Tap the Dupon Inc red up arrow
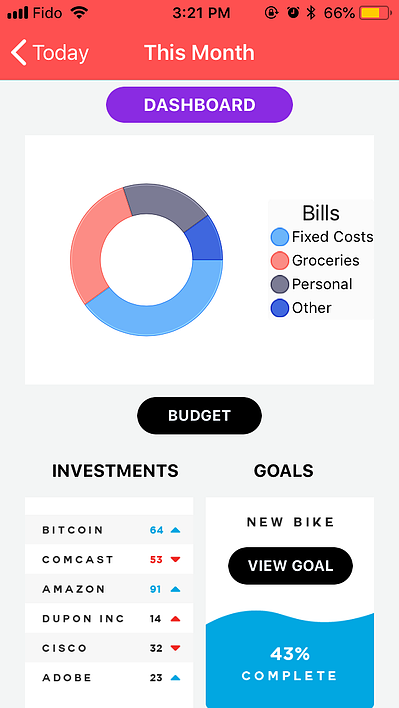 tap(176, 619)
